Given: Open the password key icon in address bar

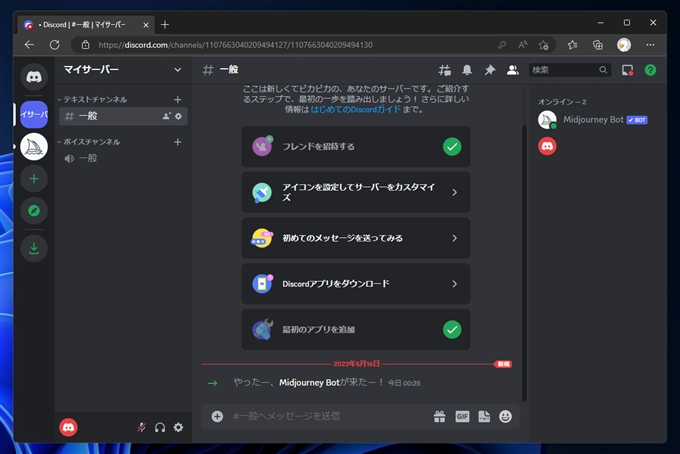Looking at the screenshot, I should 502,45.
